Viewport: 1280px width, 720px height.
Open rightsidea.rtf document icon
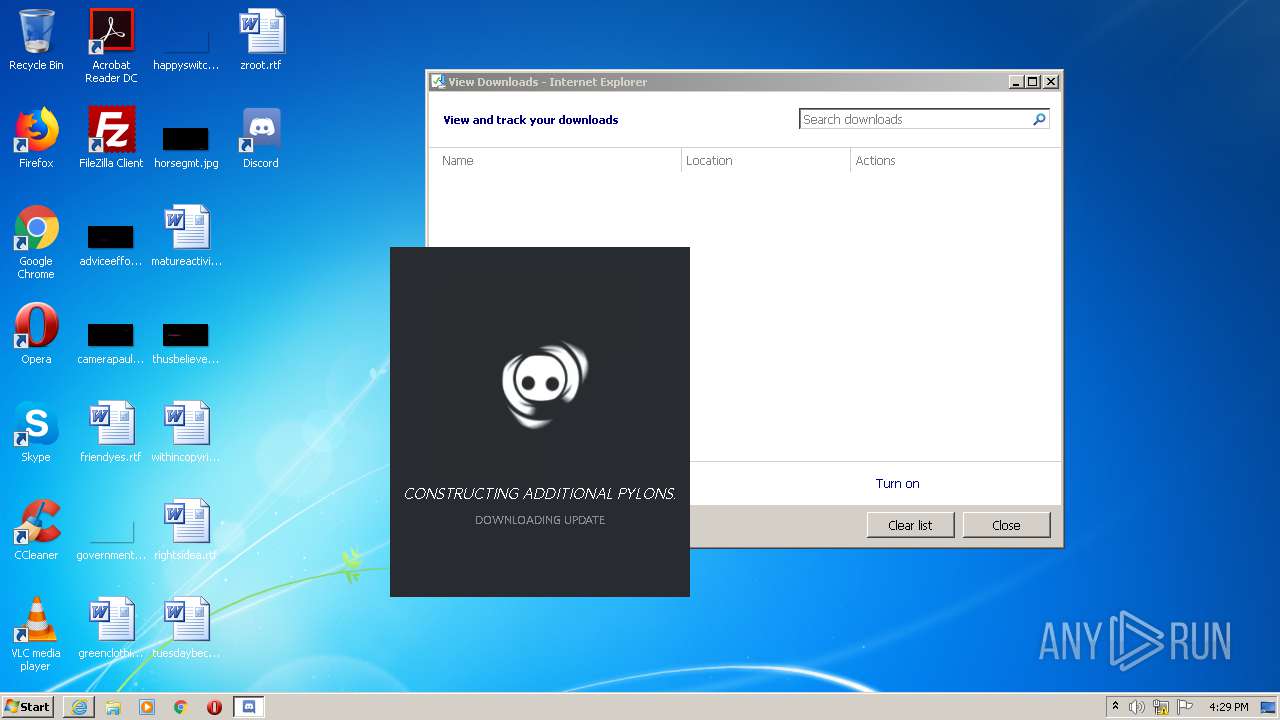(186, 531)
